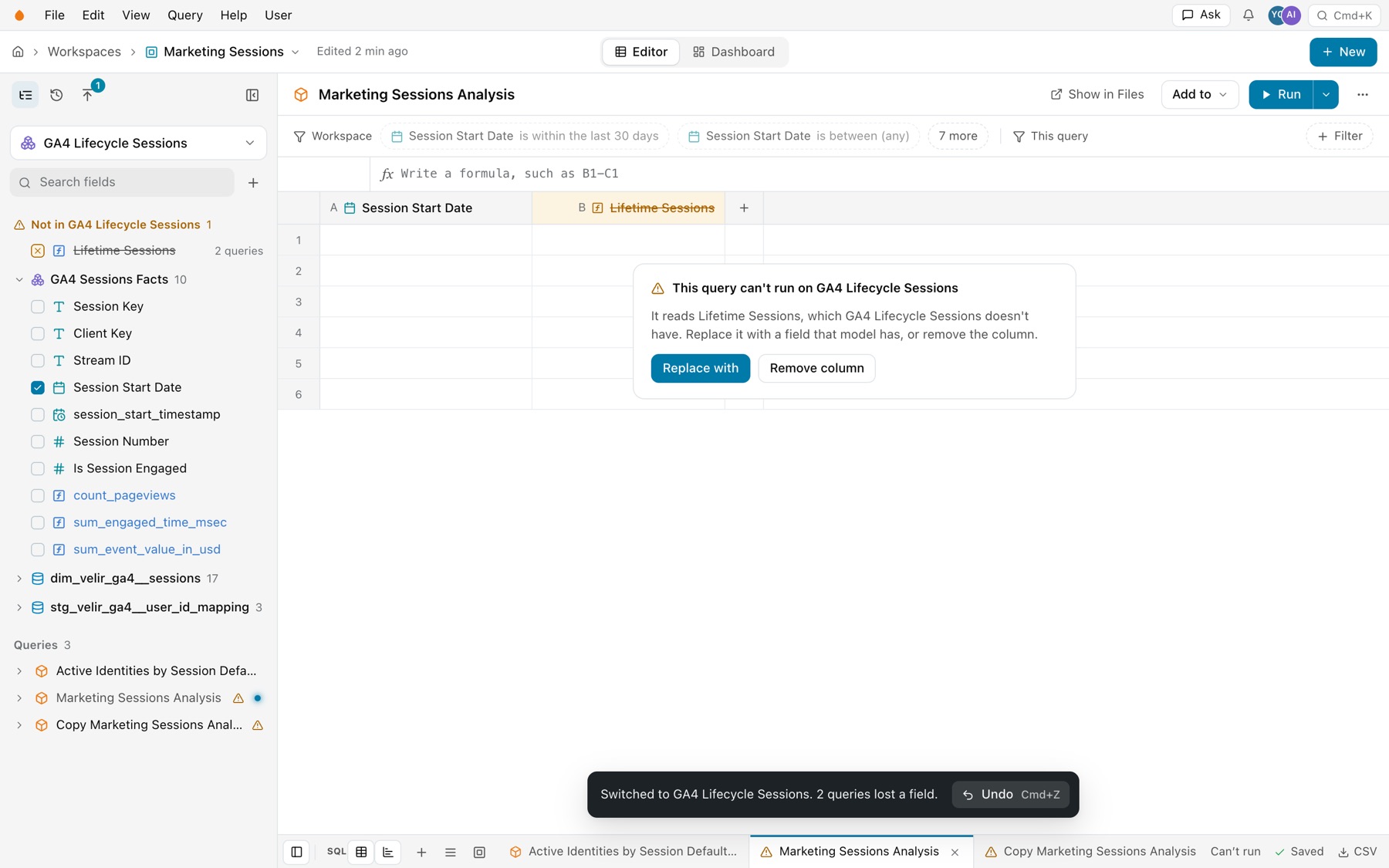Check the Client Key field checkbox

click(x=38, y=333)
